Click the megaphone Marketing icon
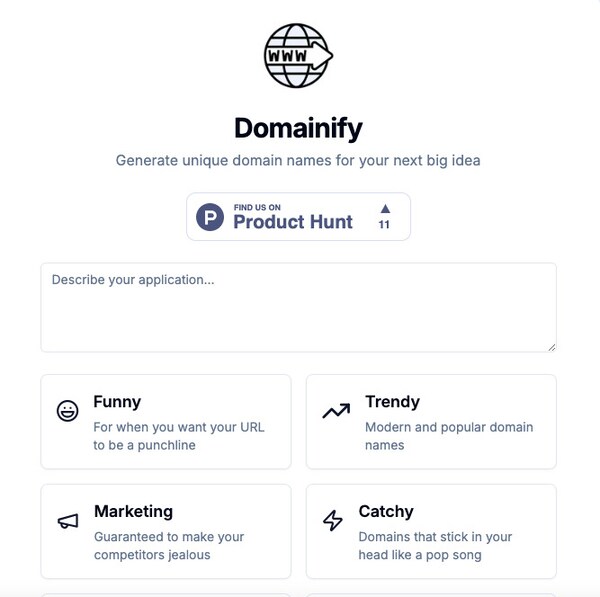600x597 pixels. pos(68,521)
